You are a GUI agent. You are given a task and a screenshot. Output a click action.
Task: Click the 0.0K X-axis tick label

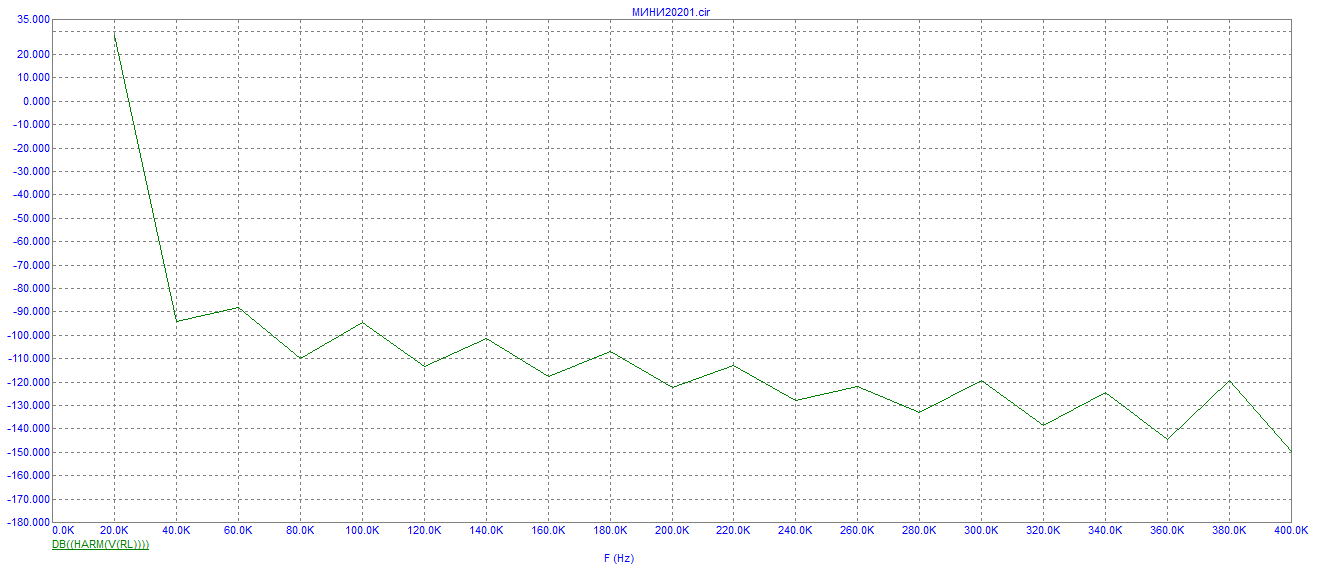click(63, 531)
